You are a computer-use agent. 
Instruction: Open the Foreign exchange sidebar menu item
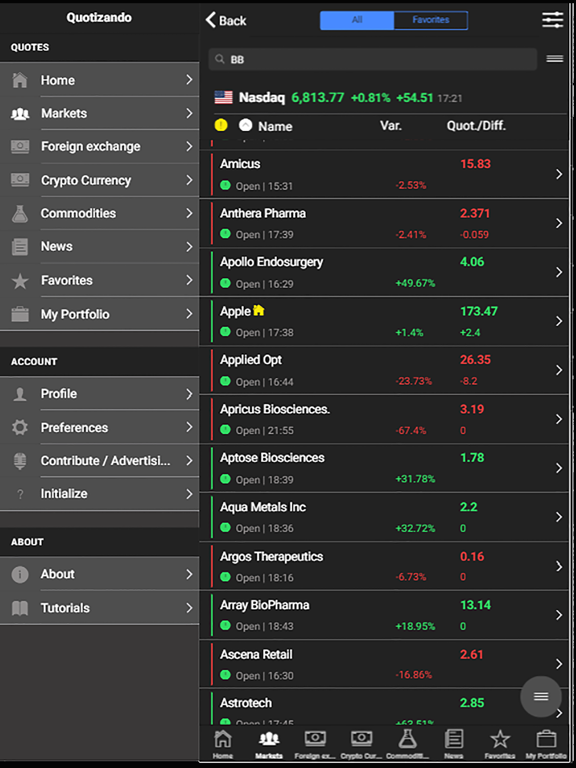click(99, 146)
